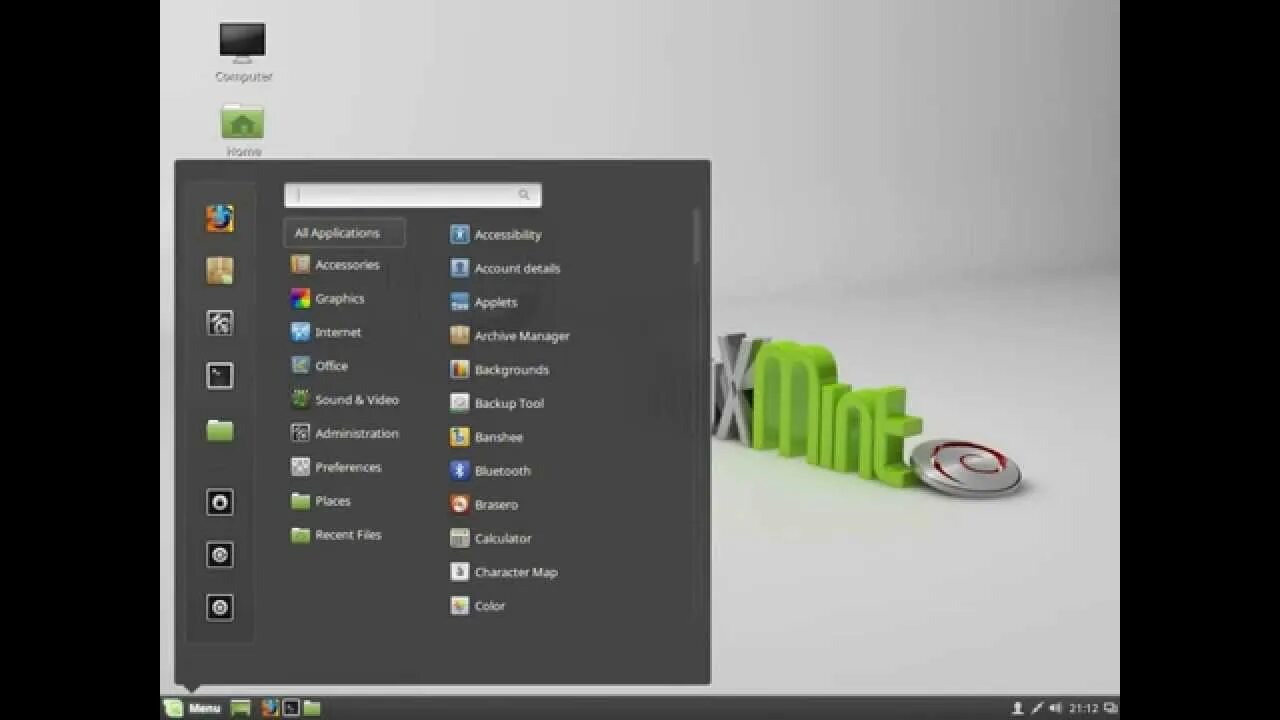1280x720 pixels.
Task: Launch the Banshee media player
Action: point(487,437)
